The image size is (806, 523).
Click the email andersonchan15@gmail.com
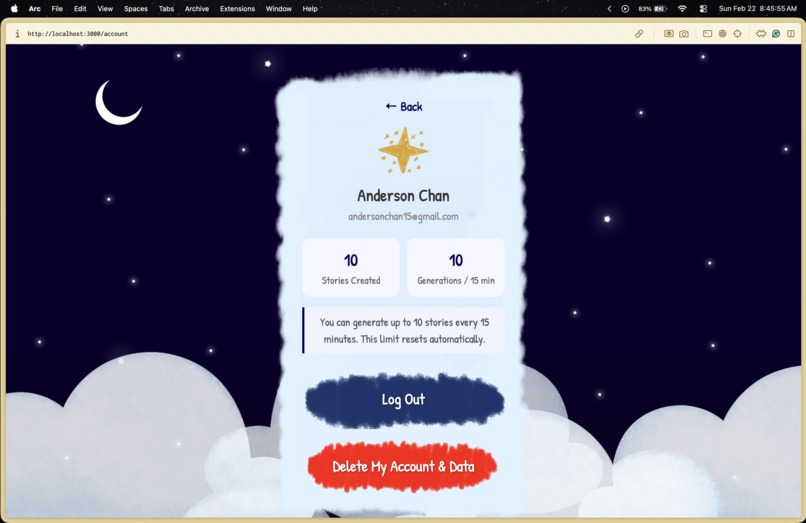(404, 217)
